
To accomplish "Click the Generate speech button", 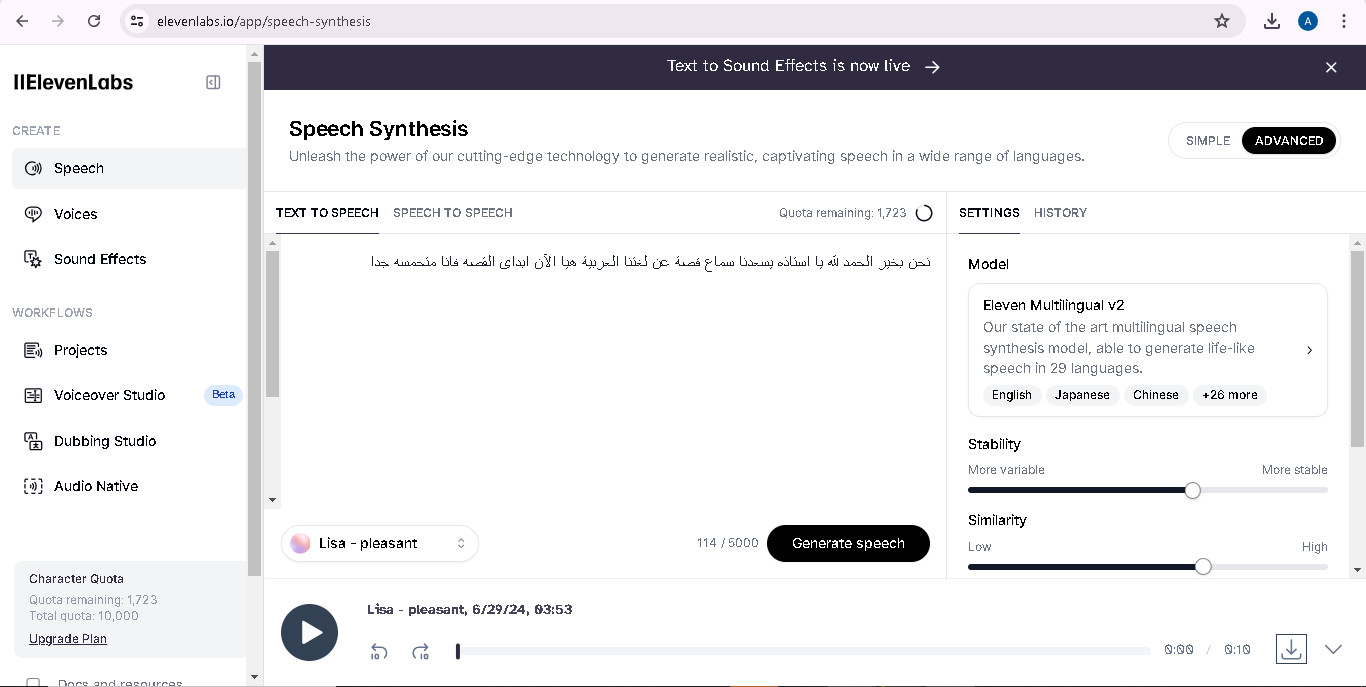I will pyautogui.click(x=848, y=543).
